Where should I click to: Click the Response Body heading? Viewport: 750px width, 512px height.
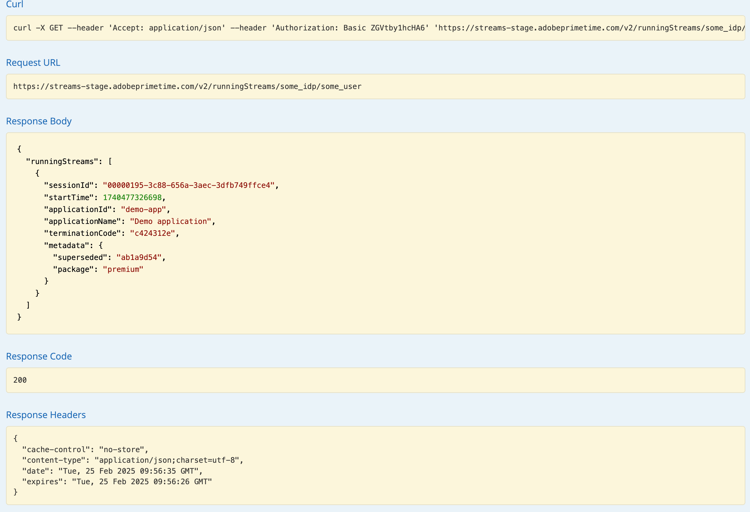click(39, 121)
